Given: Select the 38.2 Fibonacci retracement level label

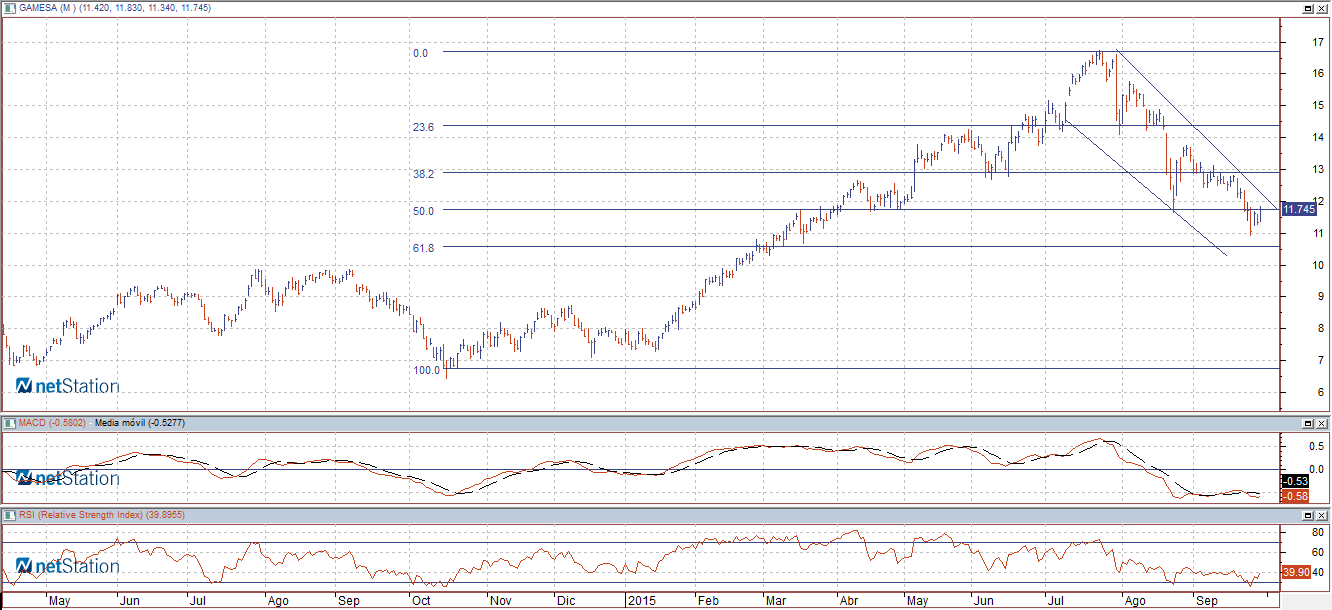Looking at the screenshot, I should click(x=423, y=173).
